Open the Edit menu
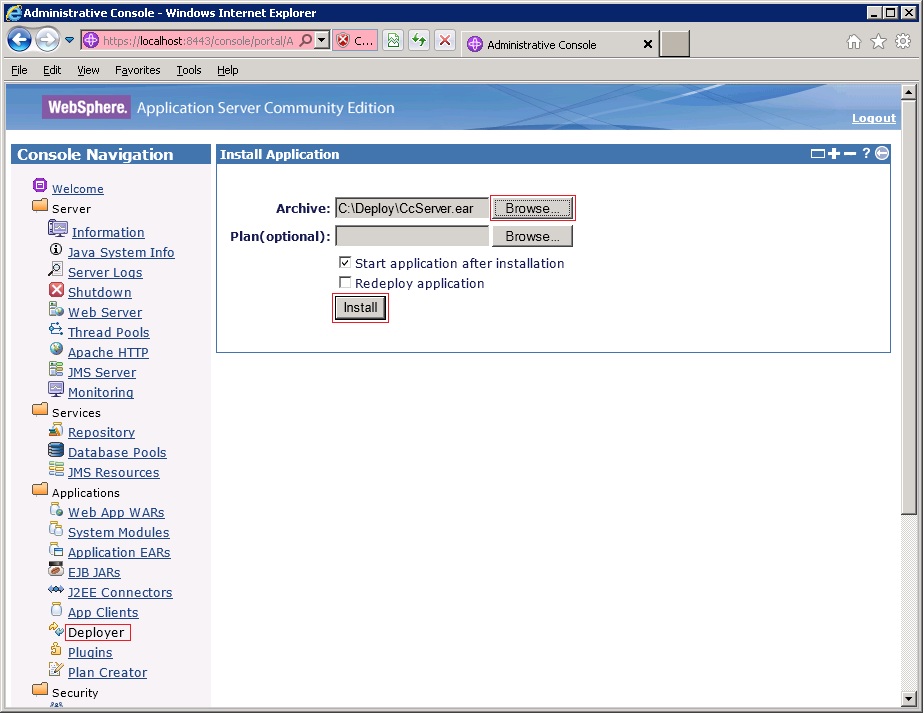This screenshot has height=713, width=924. pyautogui.click(x=52, y=70)
